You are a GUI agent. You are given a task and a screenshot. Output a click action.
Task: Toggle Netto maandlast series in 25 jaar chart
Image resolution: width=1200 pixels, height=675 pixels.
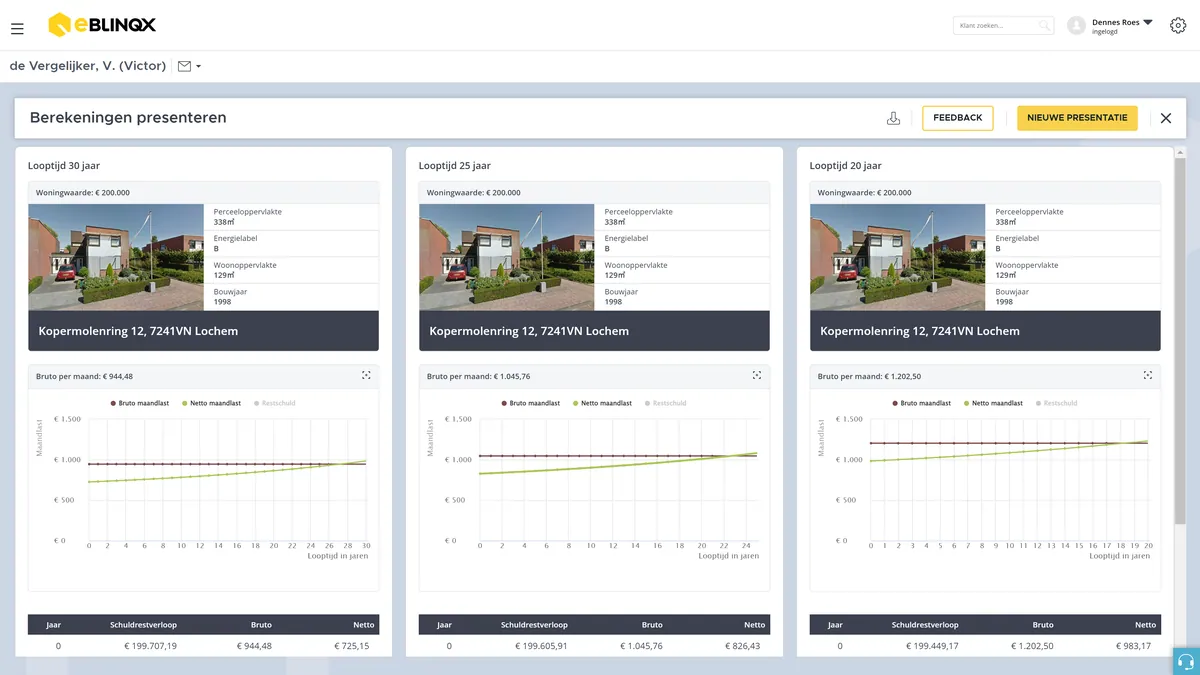point(602,403)
